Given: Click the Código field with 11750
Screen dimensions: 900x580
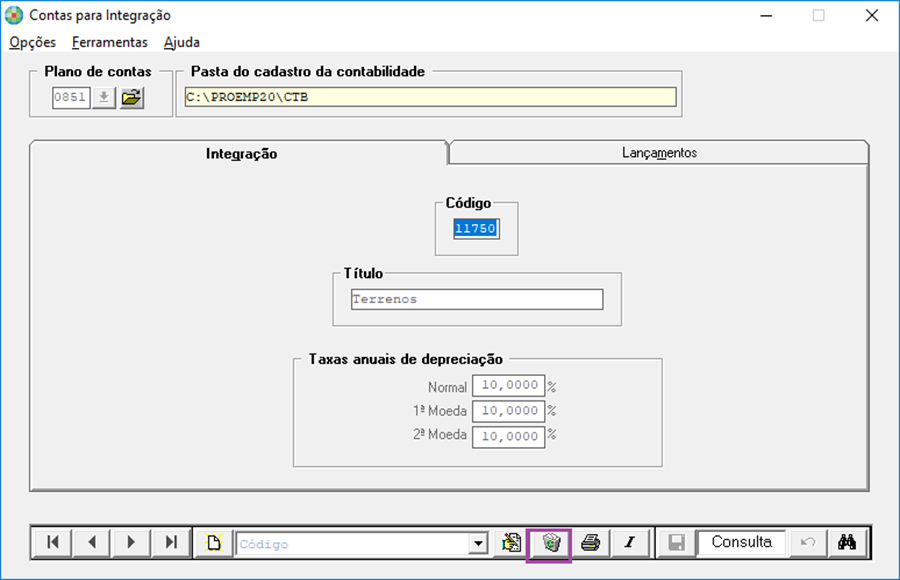Looking at the screenshot, I should [x=476, y=229].
